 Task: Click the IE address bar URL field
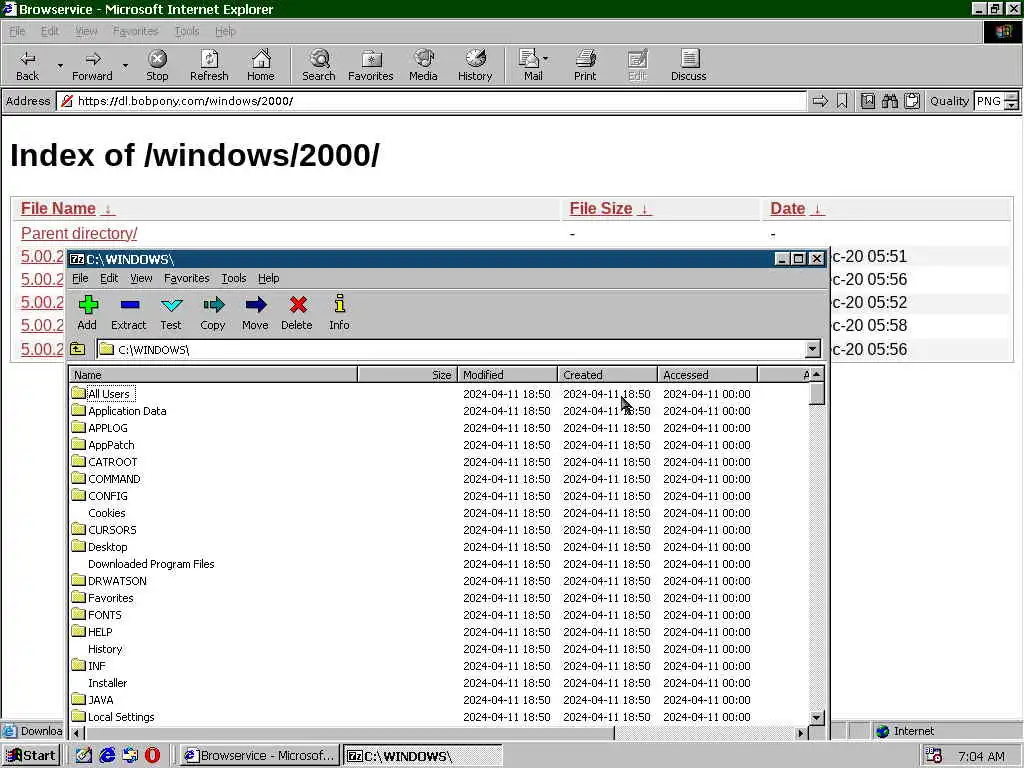(x=431, y=101)
